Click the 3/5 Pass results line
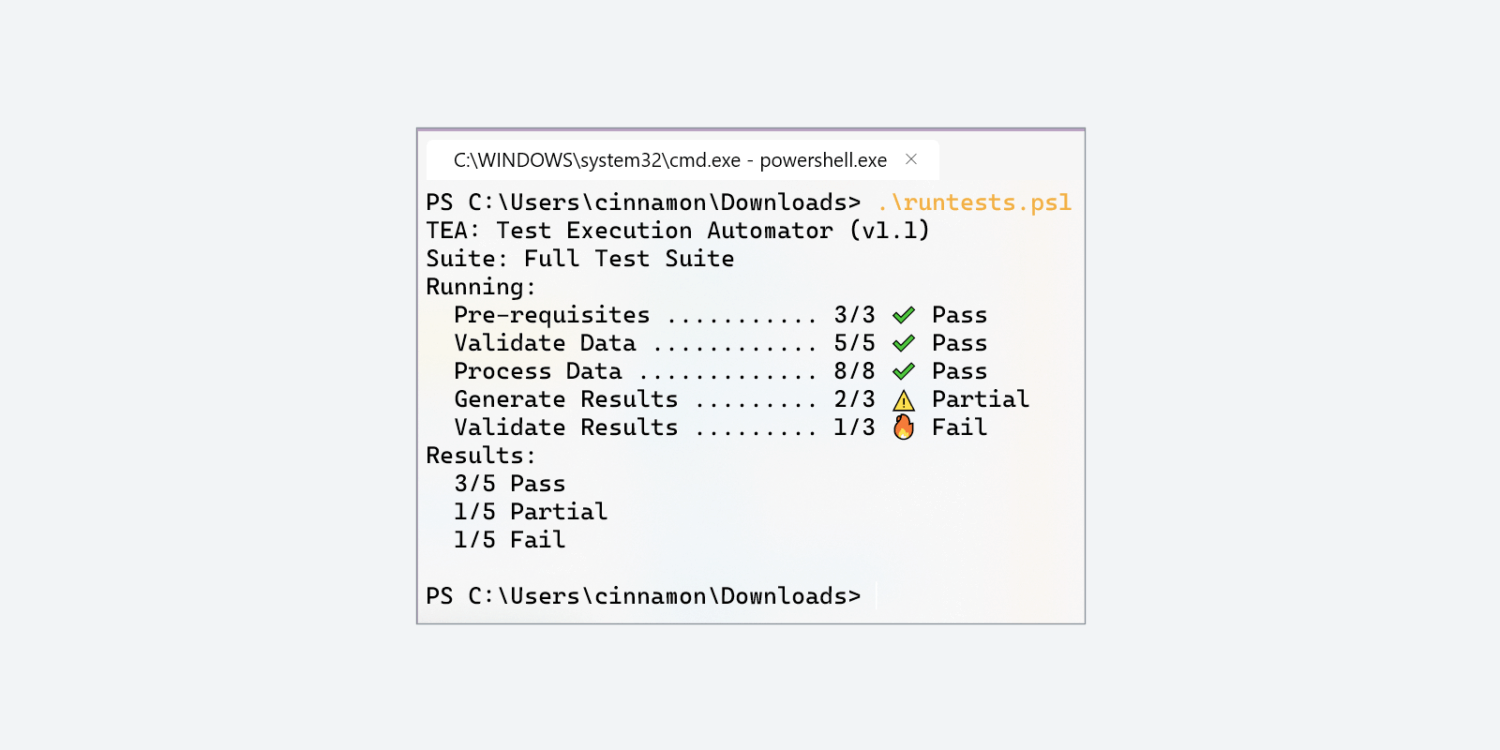Screen dimensions: 1500x750 pos(510,484)
